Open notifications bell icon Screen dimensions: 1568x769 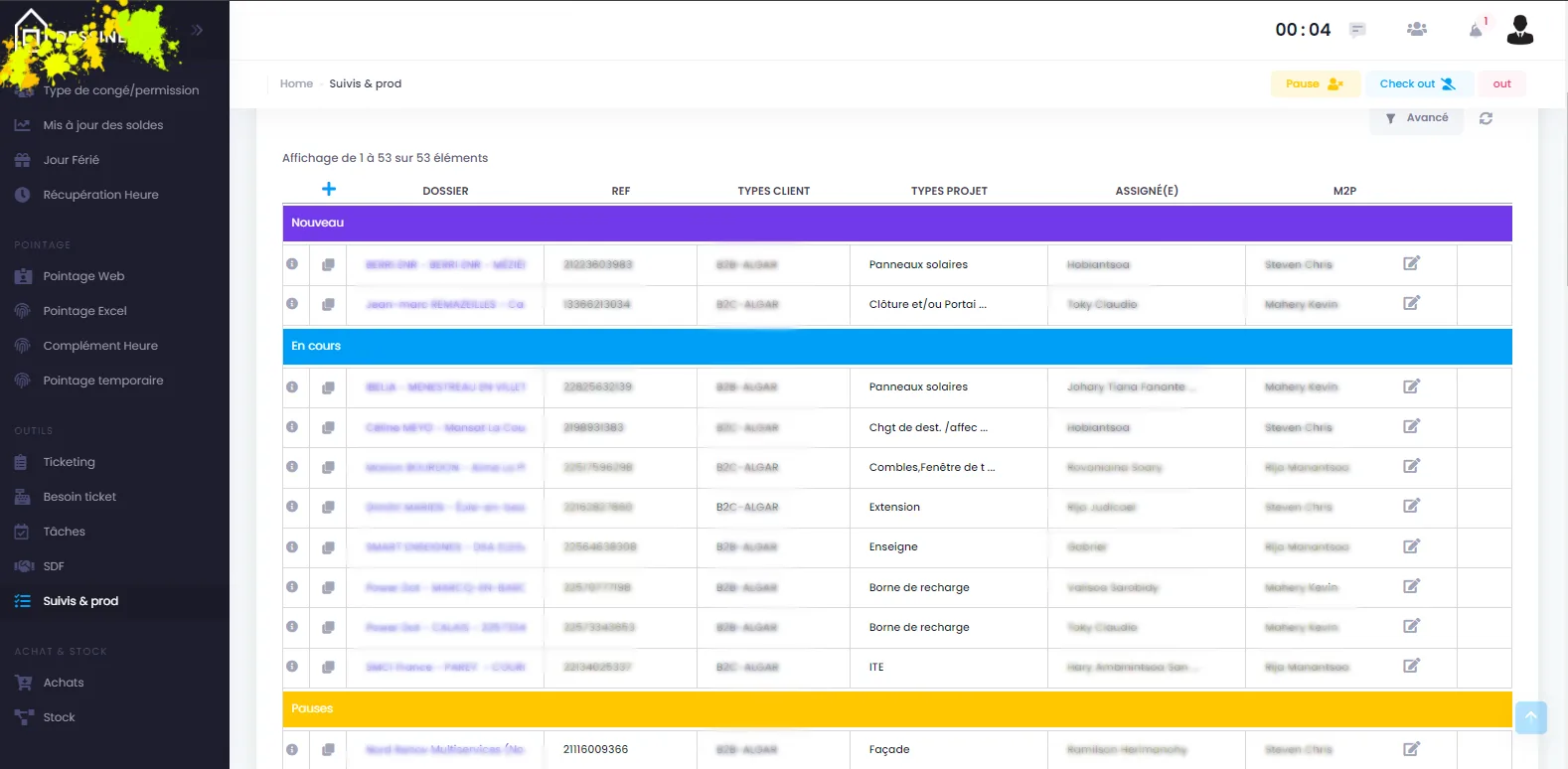click(x=1476, y=30)
